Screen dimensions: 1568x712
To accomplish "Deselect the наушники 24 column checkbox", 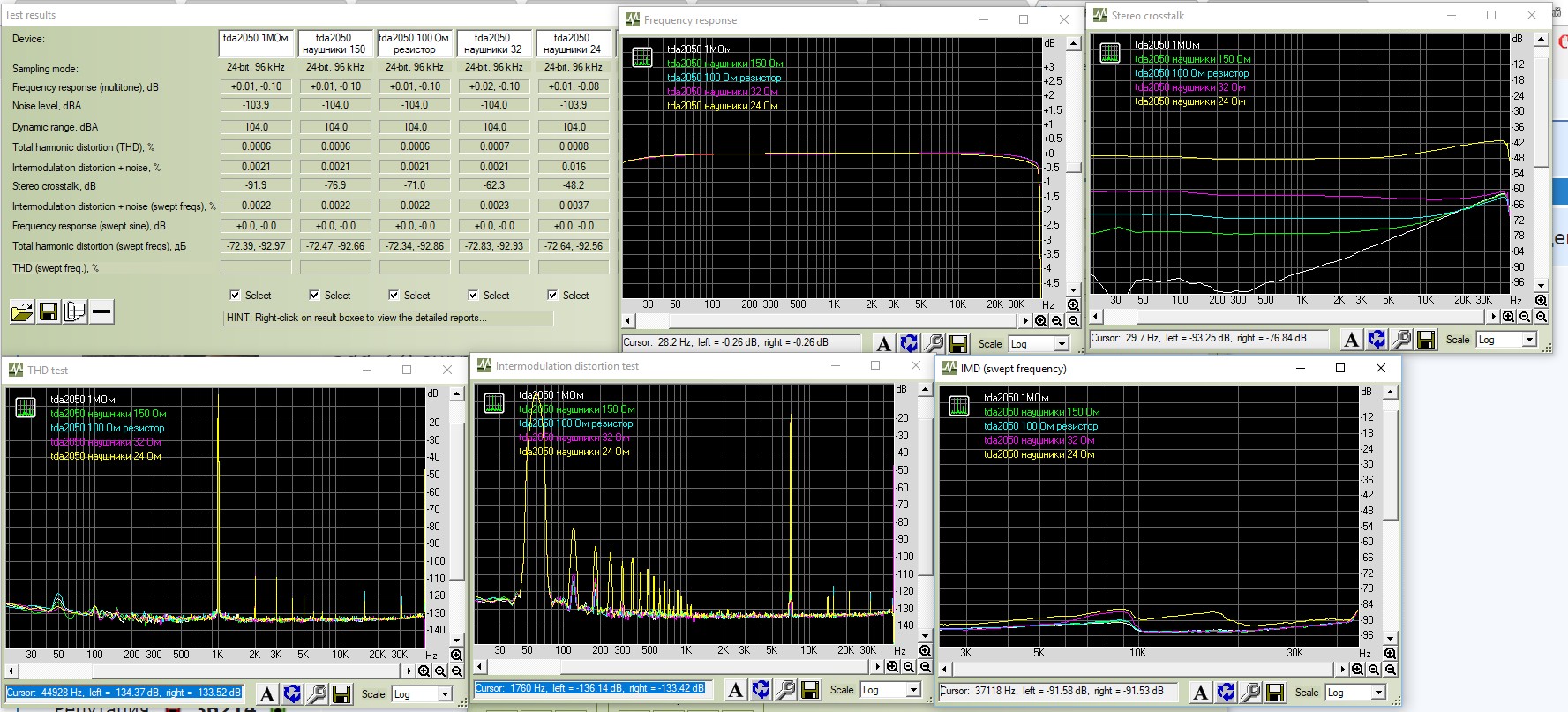I will 552,296.
